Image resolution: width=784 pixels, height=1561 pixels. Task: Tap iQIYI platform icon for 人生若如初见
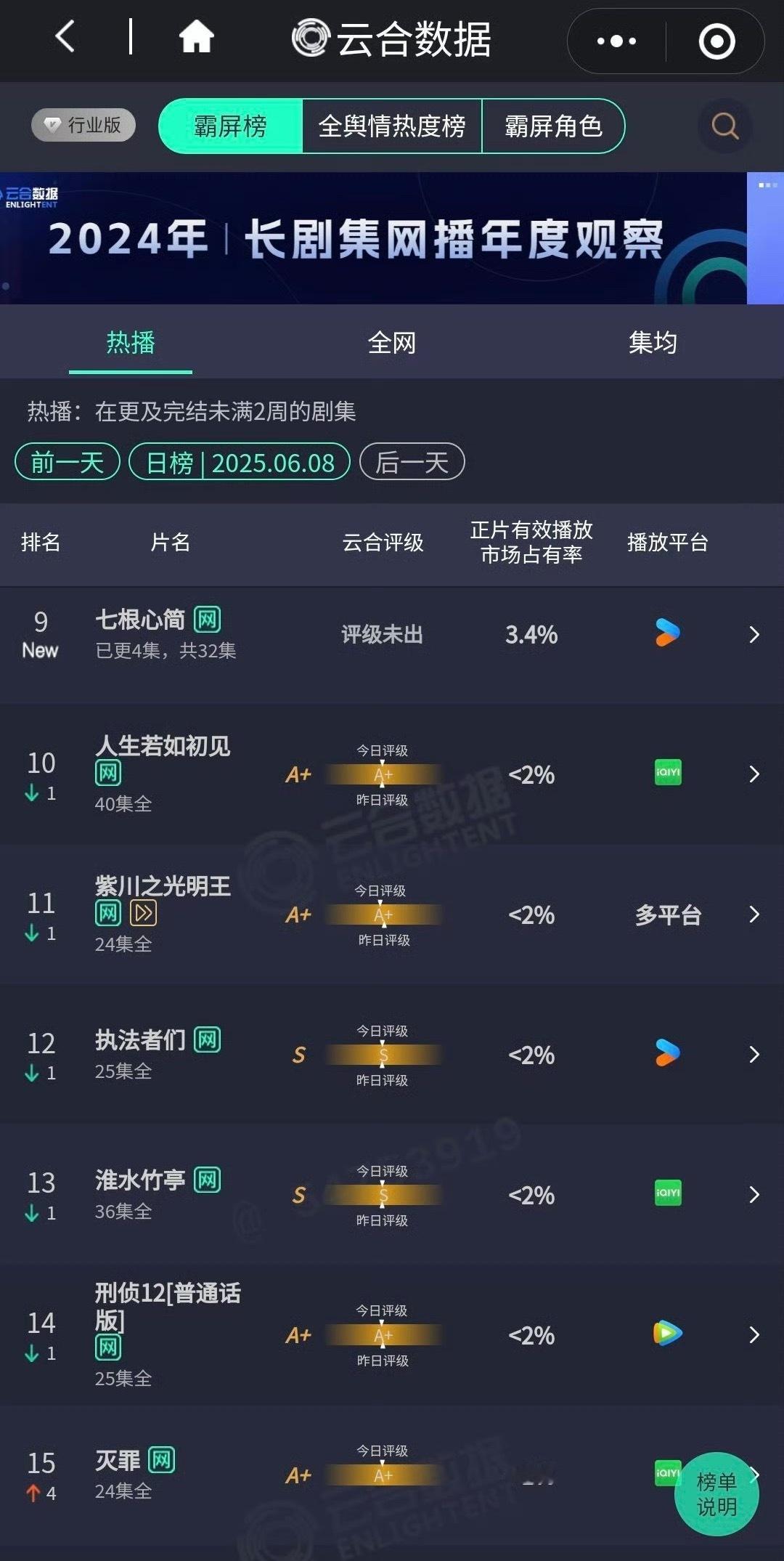668,772
